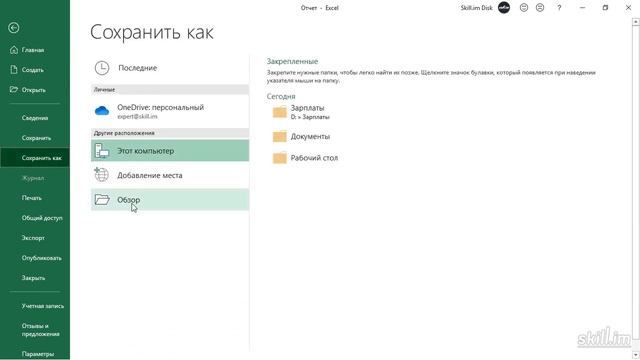This screenshot has width=640, height=360.
Task: Click the Закрепленные heading
Action: [x=292, y=61]
